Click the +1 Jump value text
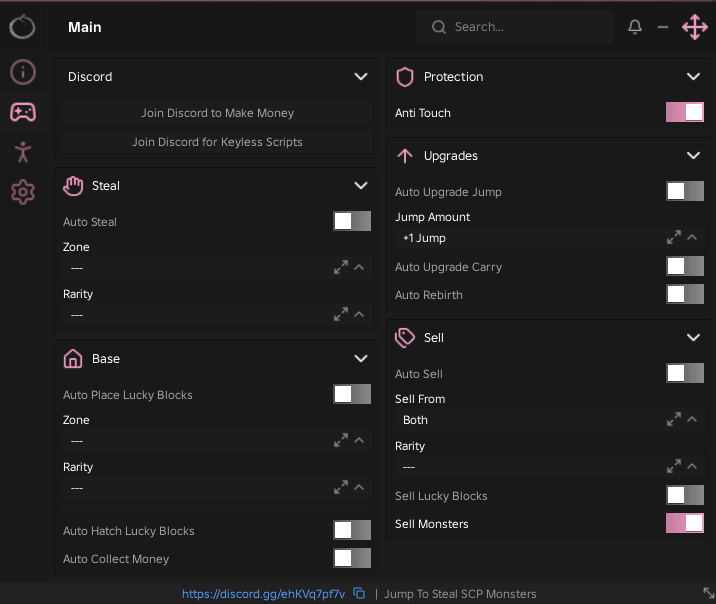716x604 pixels. [424, 238]
